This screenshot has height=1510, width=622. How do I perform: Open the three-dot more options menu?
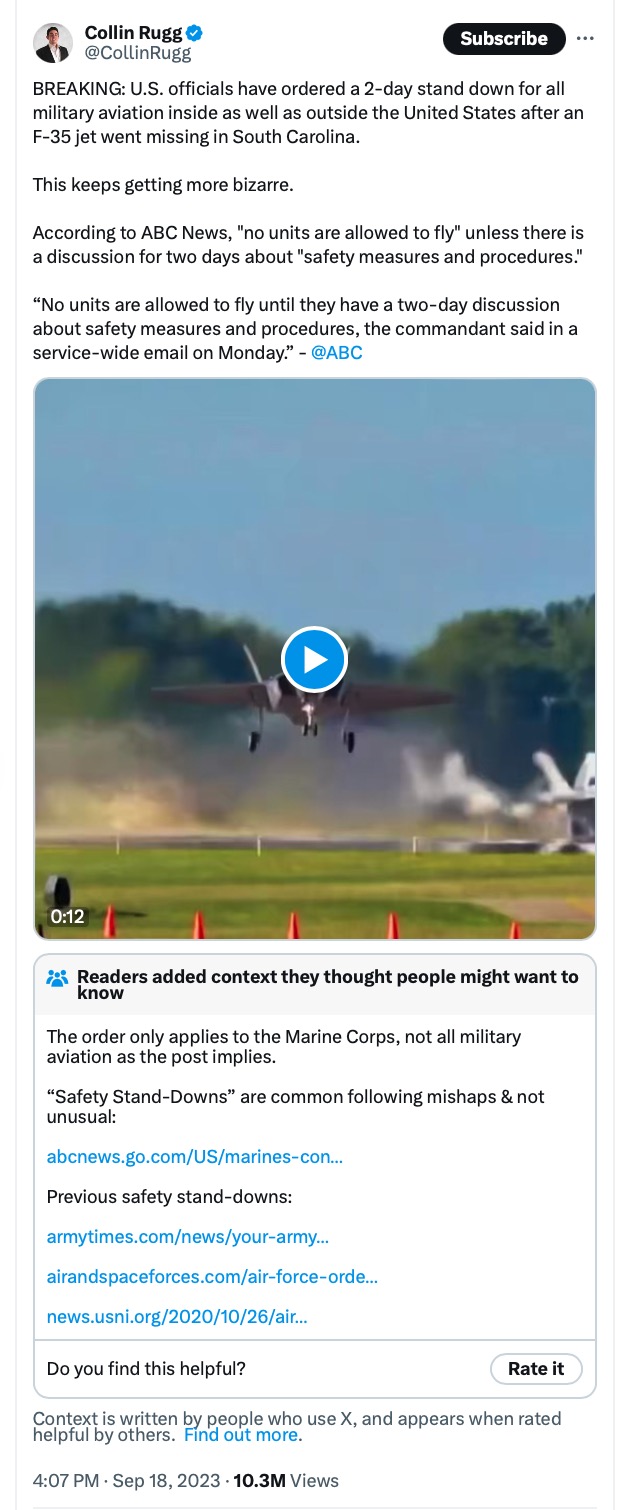pyautogui.click(x=586, y=39)
